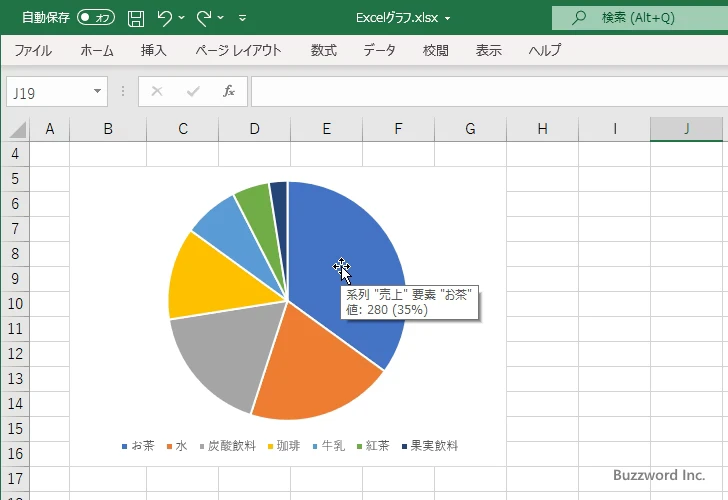Click the dark navy 果実飲料 pie slice
Screen dimensions: 728x500
(280, 209)
